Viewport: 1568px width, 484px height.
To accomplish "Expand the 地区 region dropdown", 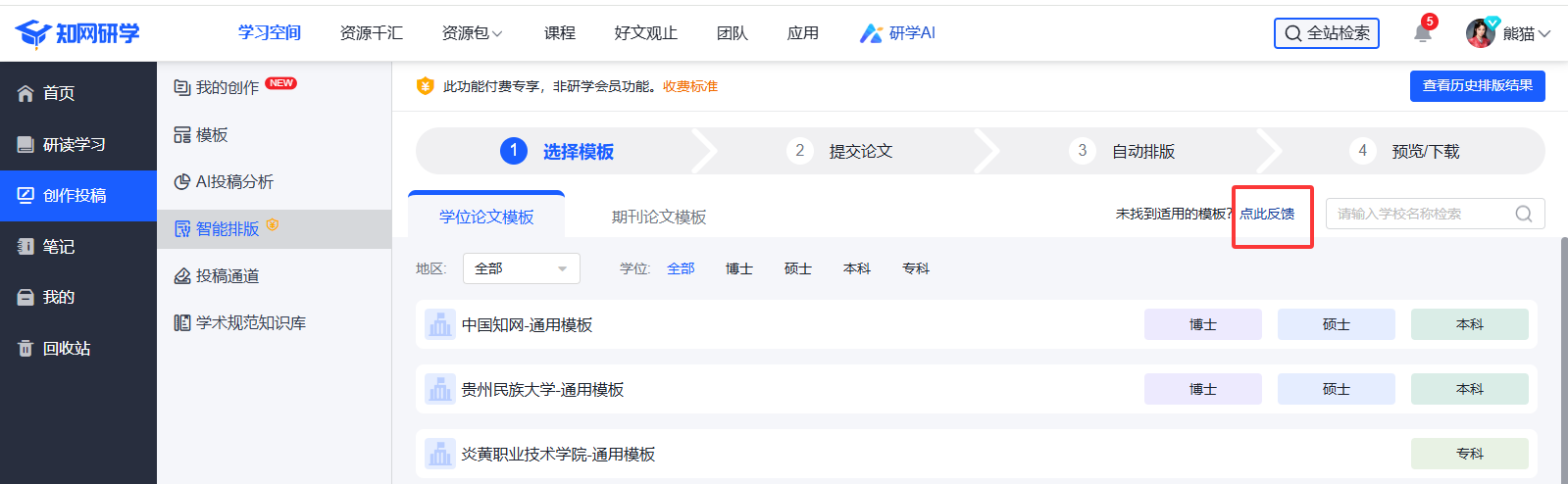I will pos(521,268).
